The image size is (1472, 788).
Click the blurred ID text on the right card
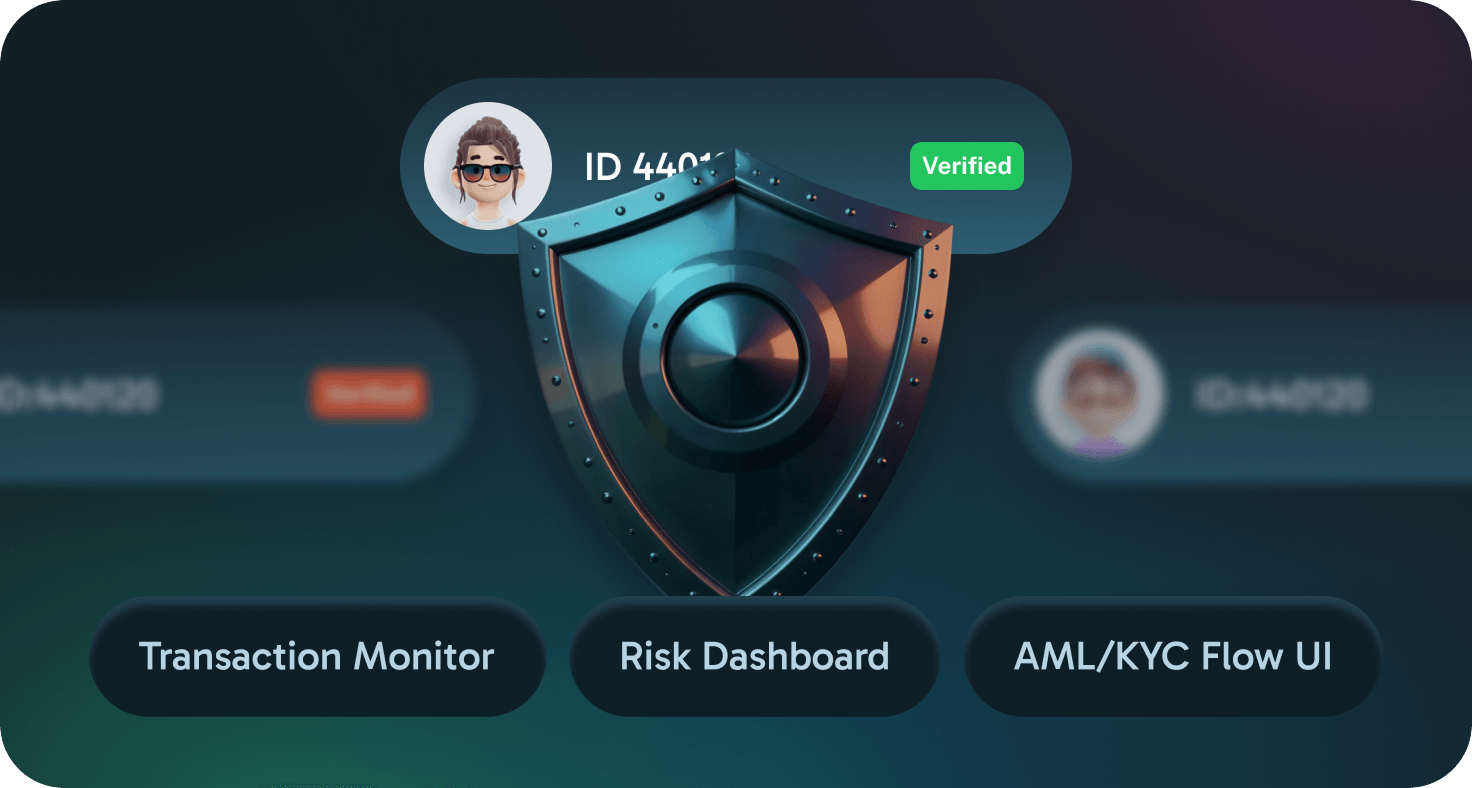1280,396
